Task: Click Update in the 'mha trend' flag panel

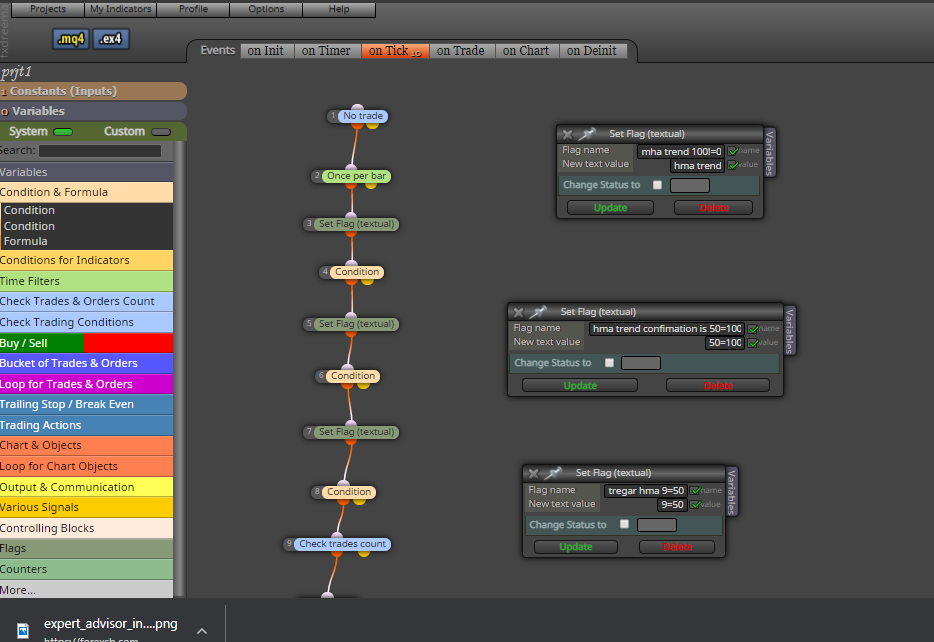Action: (x=611, y=207)
